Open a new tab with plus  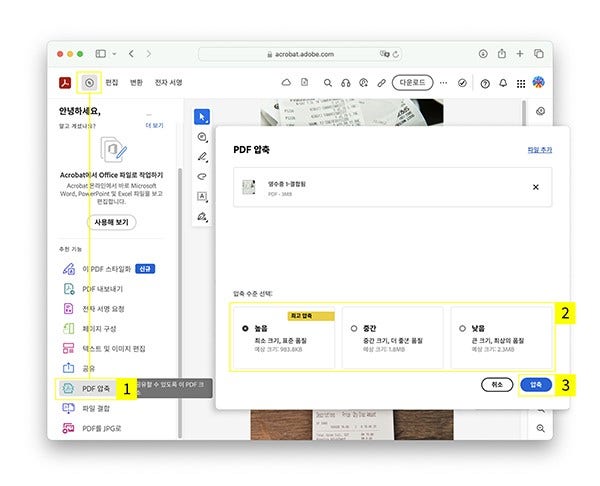pyautogui.click(x=520, y=54)
